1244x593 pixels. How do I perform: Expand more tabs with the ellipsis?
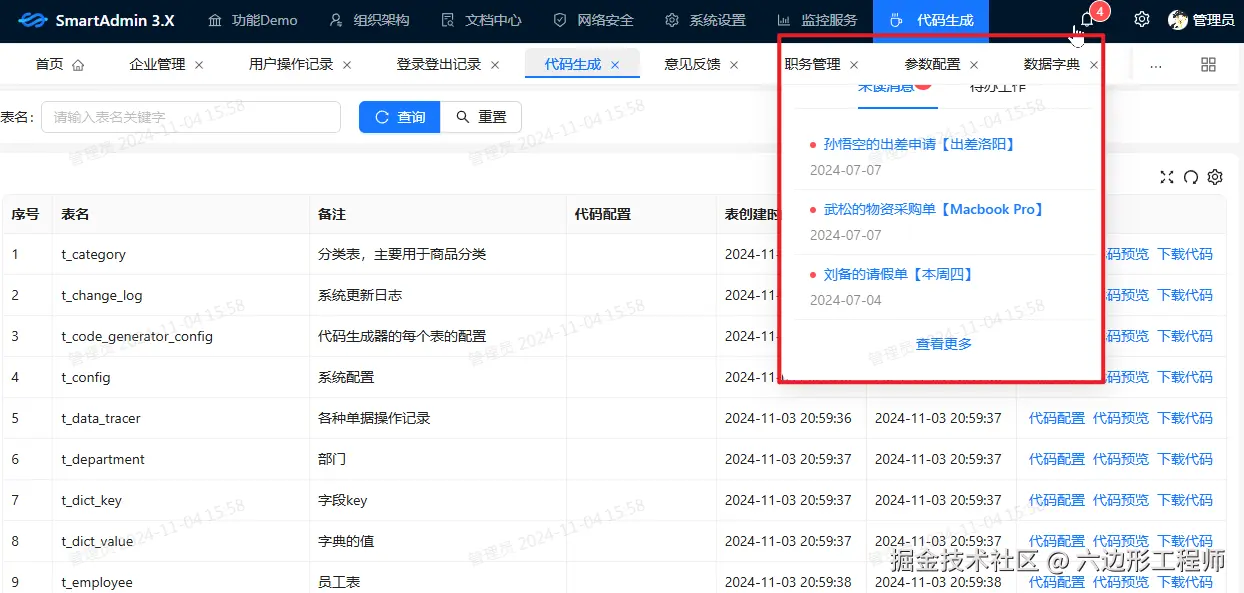pyautogui.click(x=1156, y=65)
